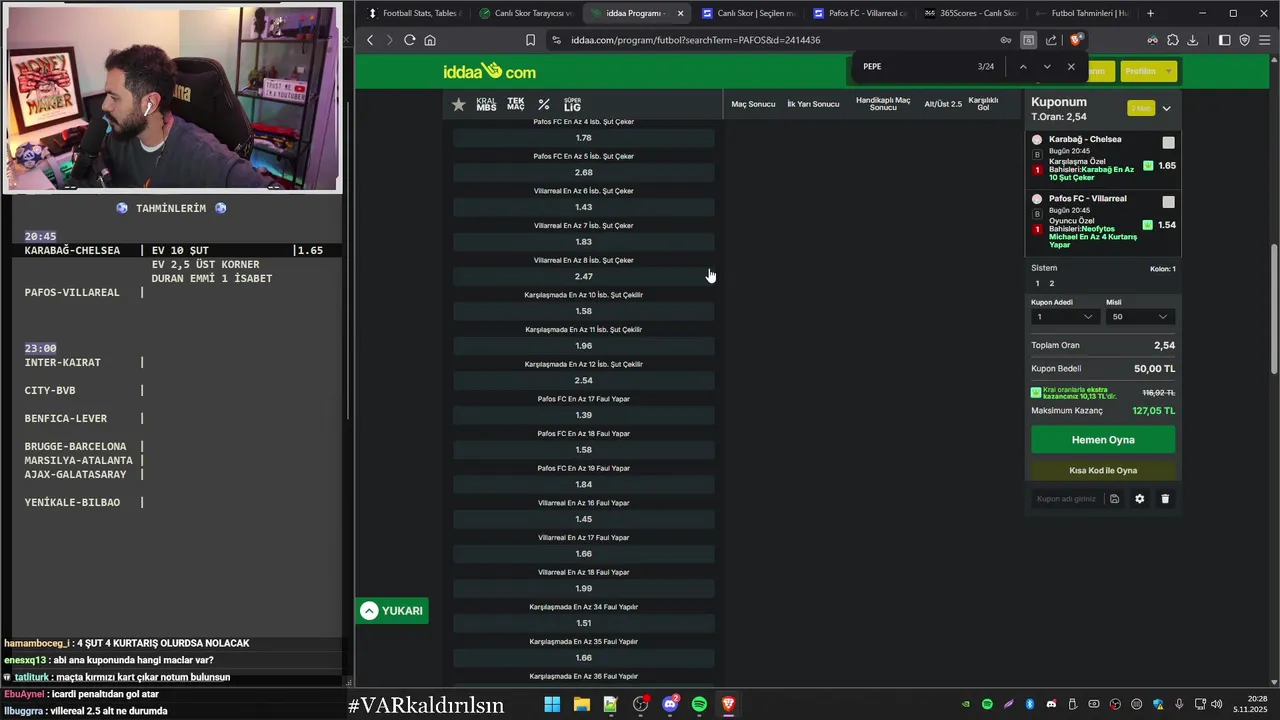Close the find-in-page bar
Screen dimensions: 1280x720
click(1071, 67)
